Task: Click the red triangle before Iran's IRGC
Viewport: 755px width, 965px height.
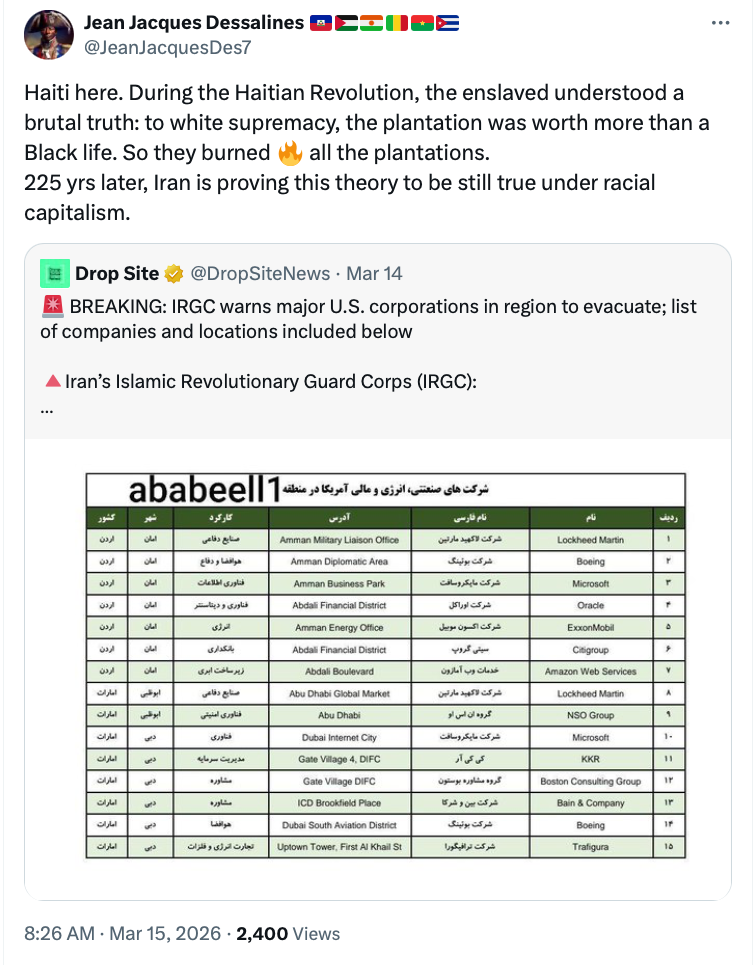Action: point(51,381)
